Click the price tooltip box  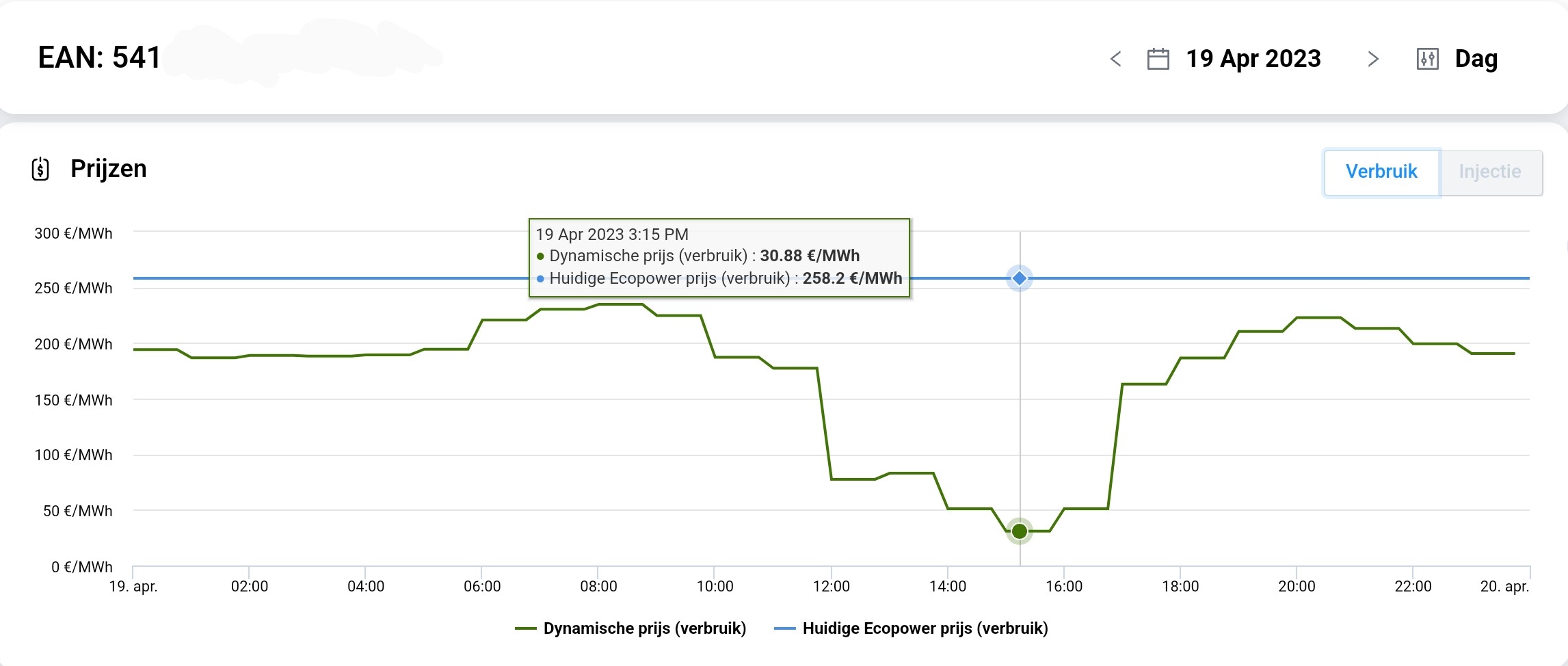(x=719, y=258)
